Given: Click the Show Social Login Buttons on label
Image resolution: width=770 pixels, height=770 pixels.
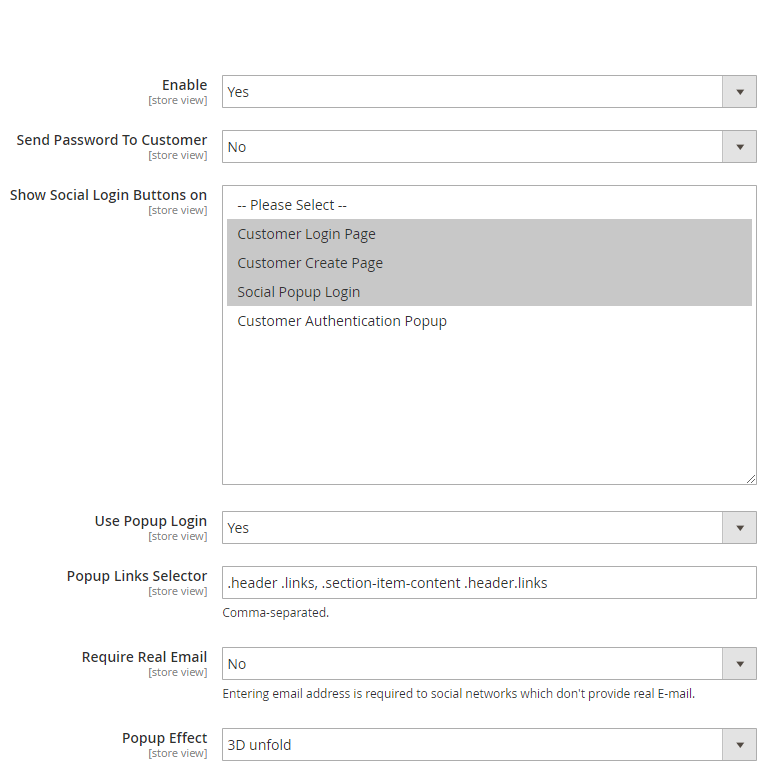Looking at the screenshot, I should click(108, 195).
